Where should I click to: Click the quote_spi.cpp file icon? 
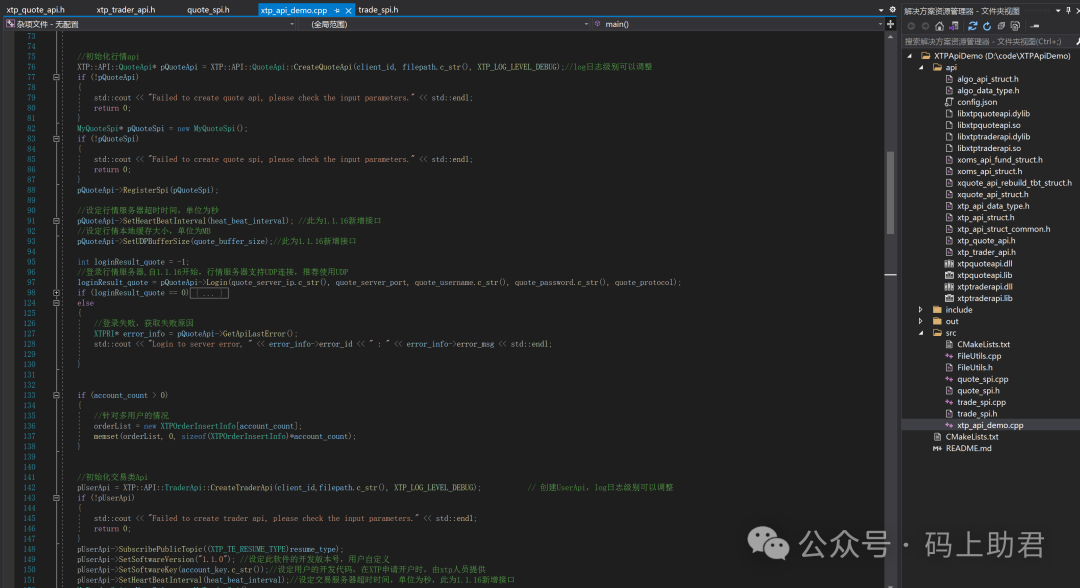point(949,379)
